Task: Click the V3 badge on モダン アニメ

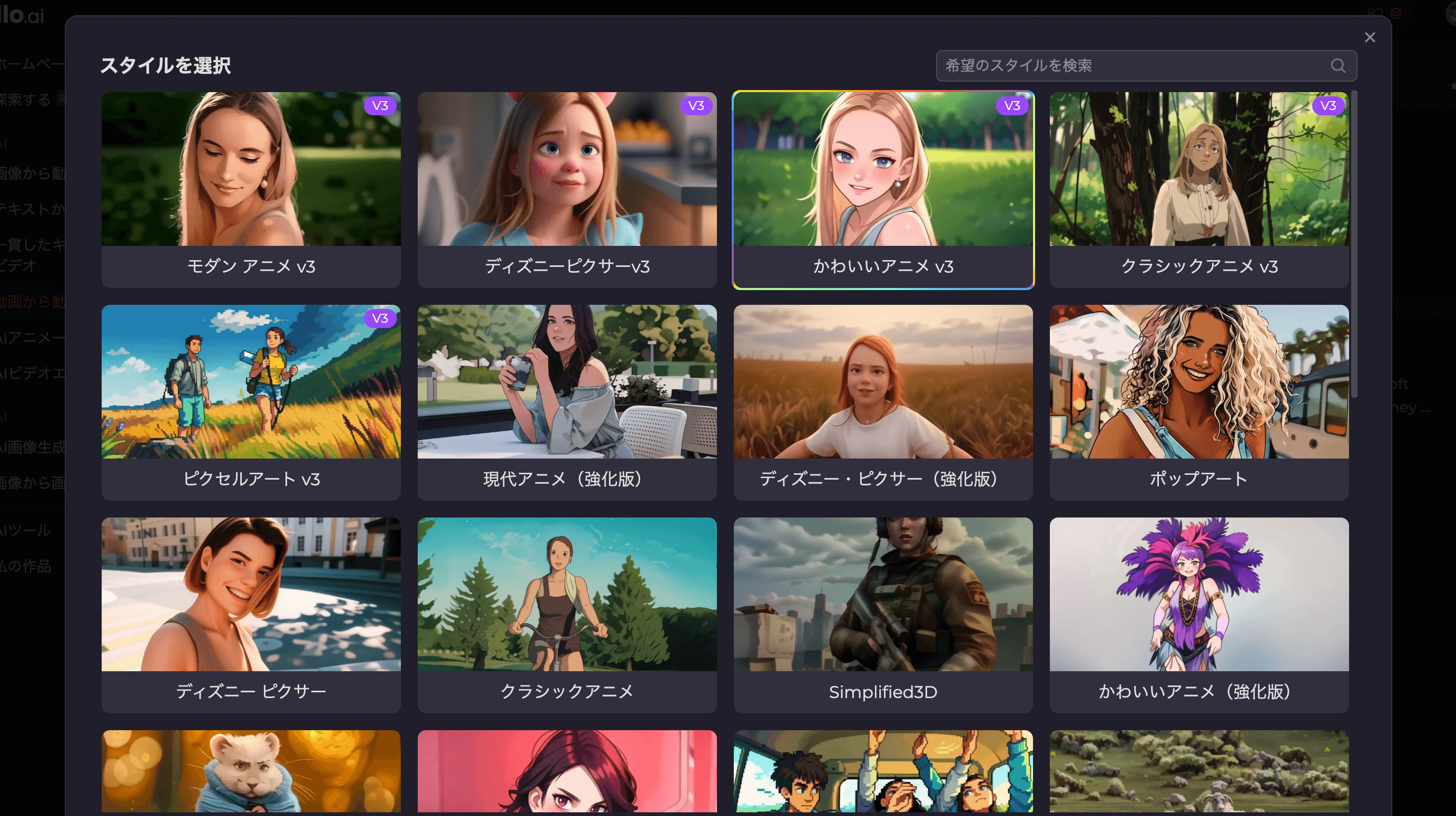Action: [380, 106]
